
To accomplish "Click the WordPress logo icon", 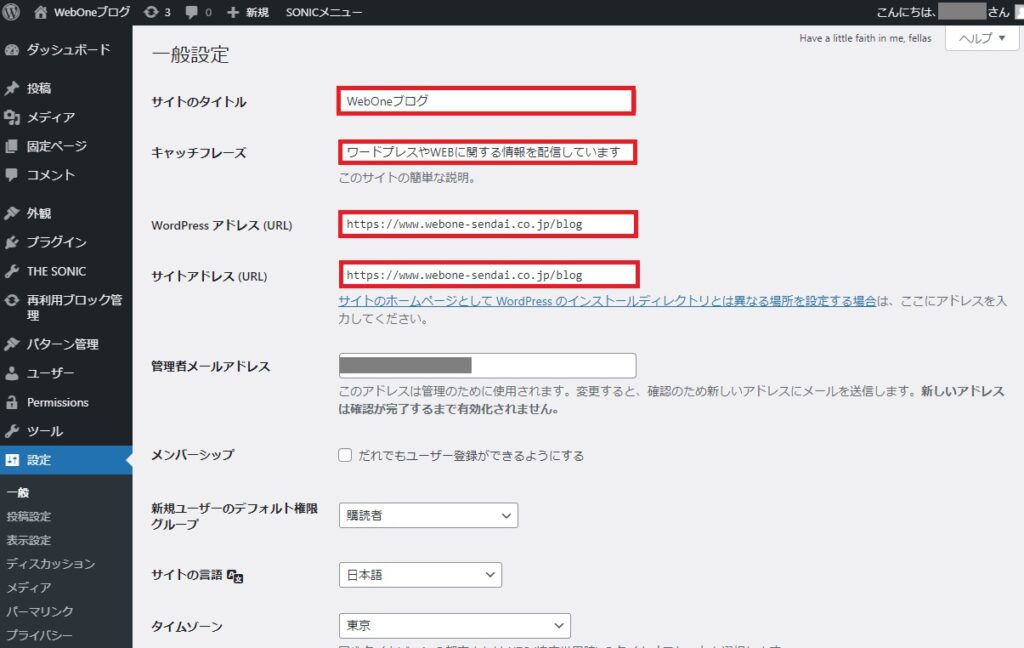I will click(11, 12).
